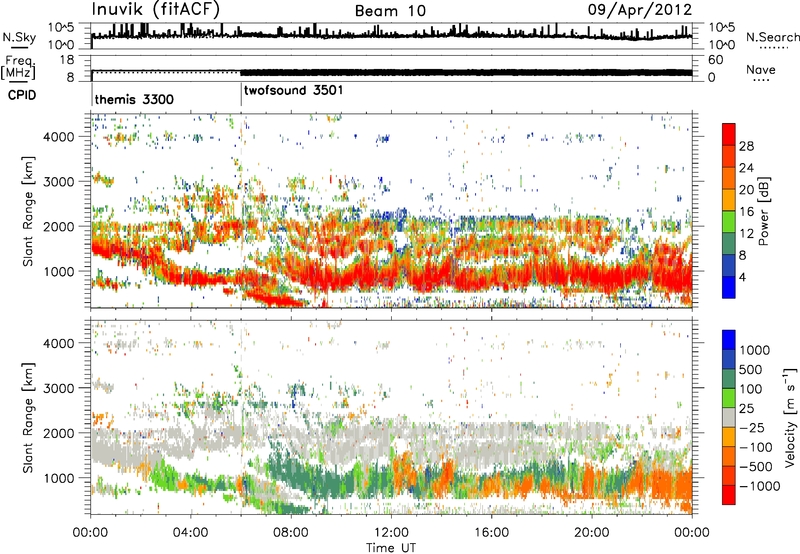800x554 pixels.
Task: Click the '100' Velocity scale value
Action: coord(751,389)
